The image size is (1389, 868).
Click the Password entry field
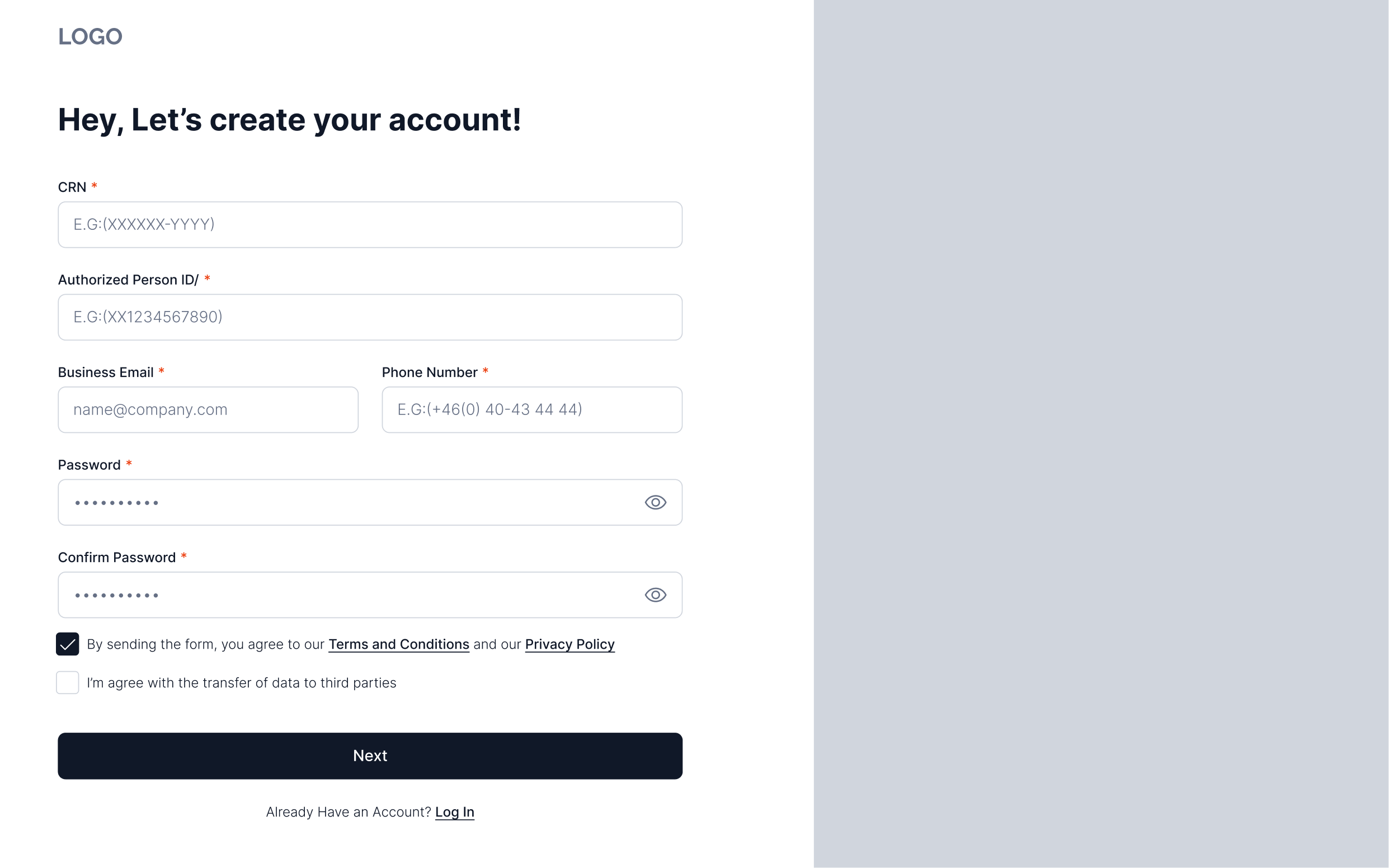pyautogui.click(x=345, y=502)
